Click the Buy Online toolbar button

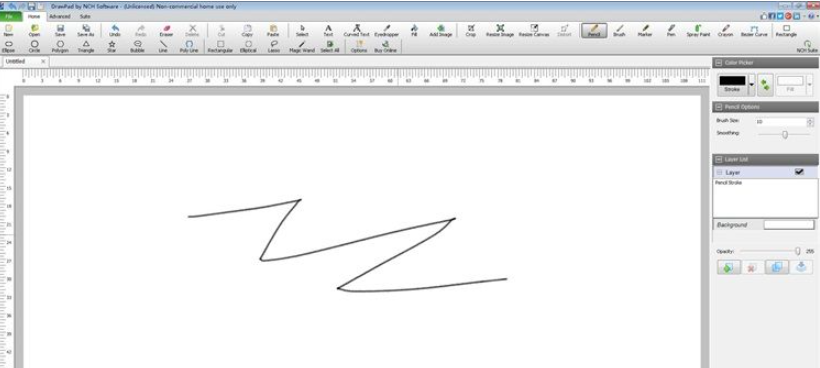[x=385, y=47]
